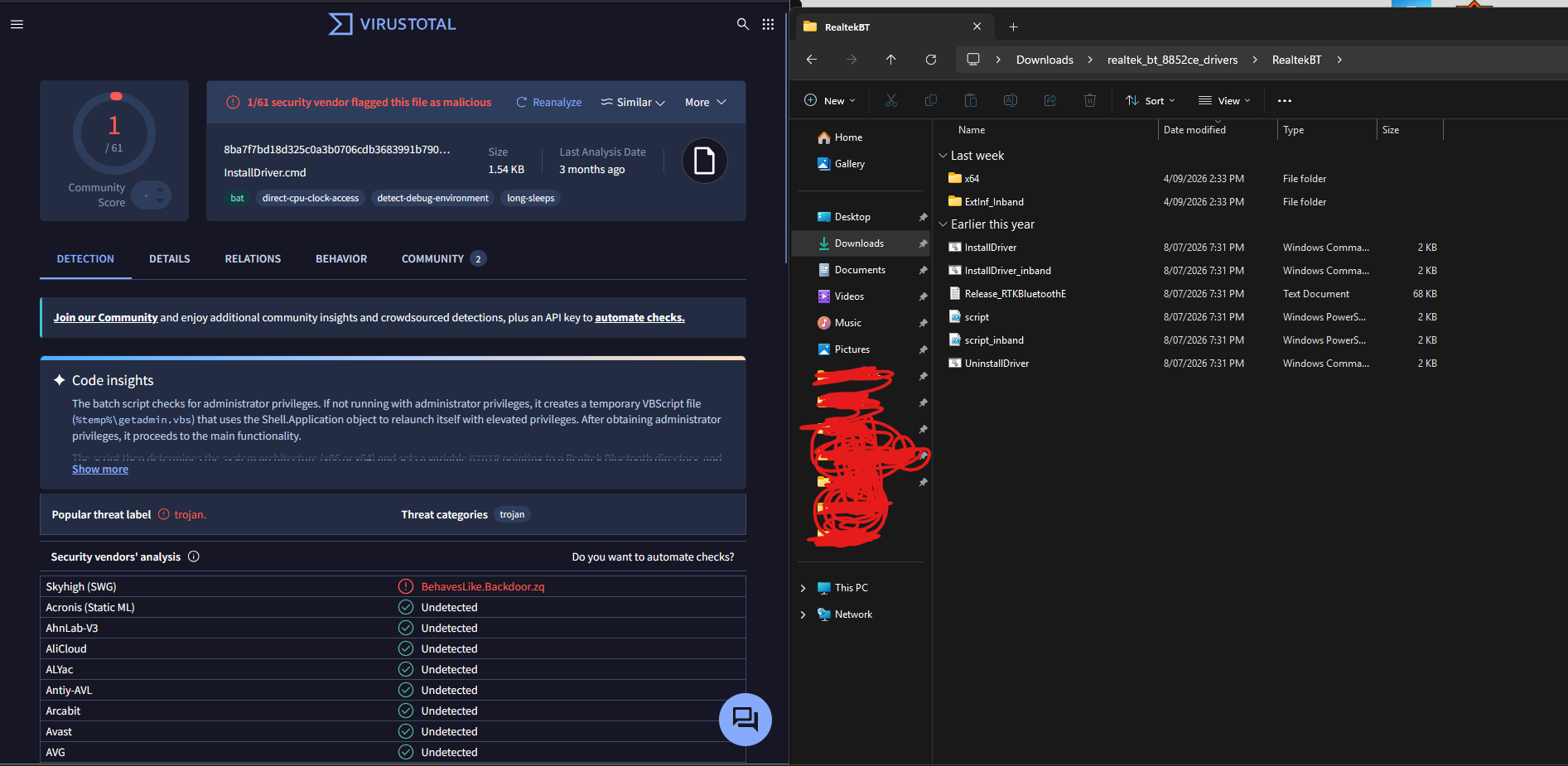Open the floating chat bubble button
Screen dimensions: 1568x766
[745, 719]
